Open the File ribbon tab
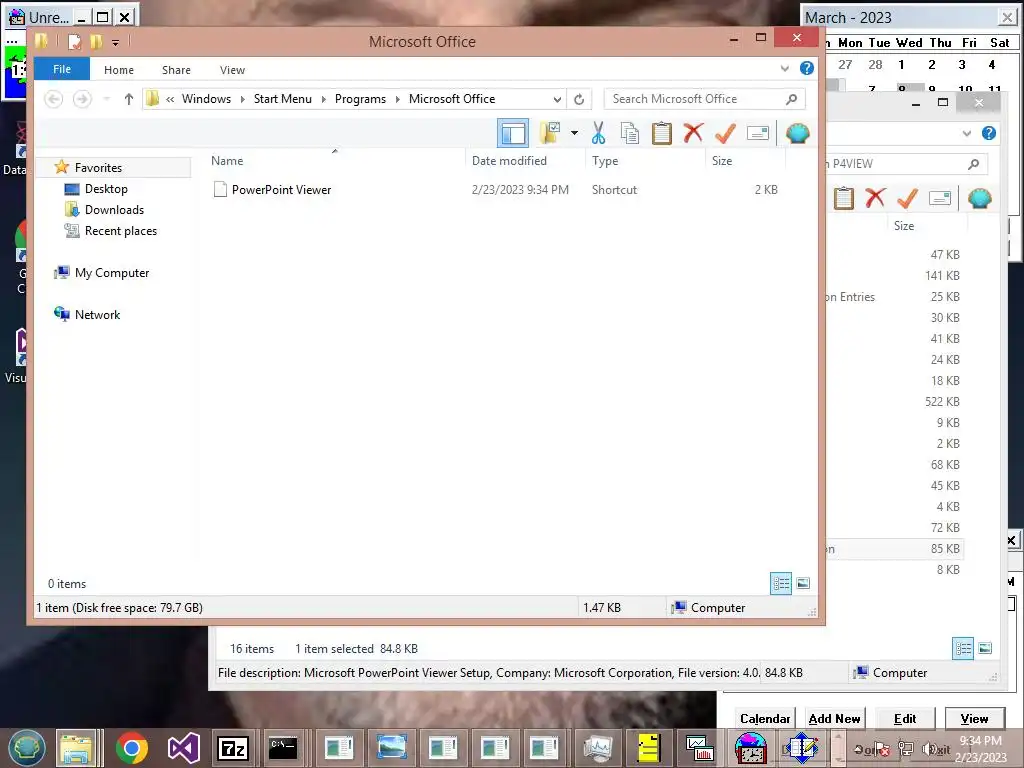The width and height of the screenshot is (1024, 768). (62, 69)
